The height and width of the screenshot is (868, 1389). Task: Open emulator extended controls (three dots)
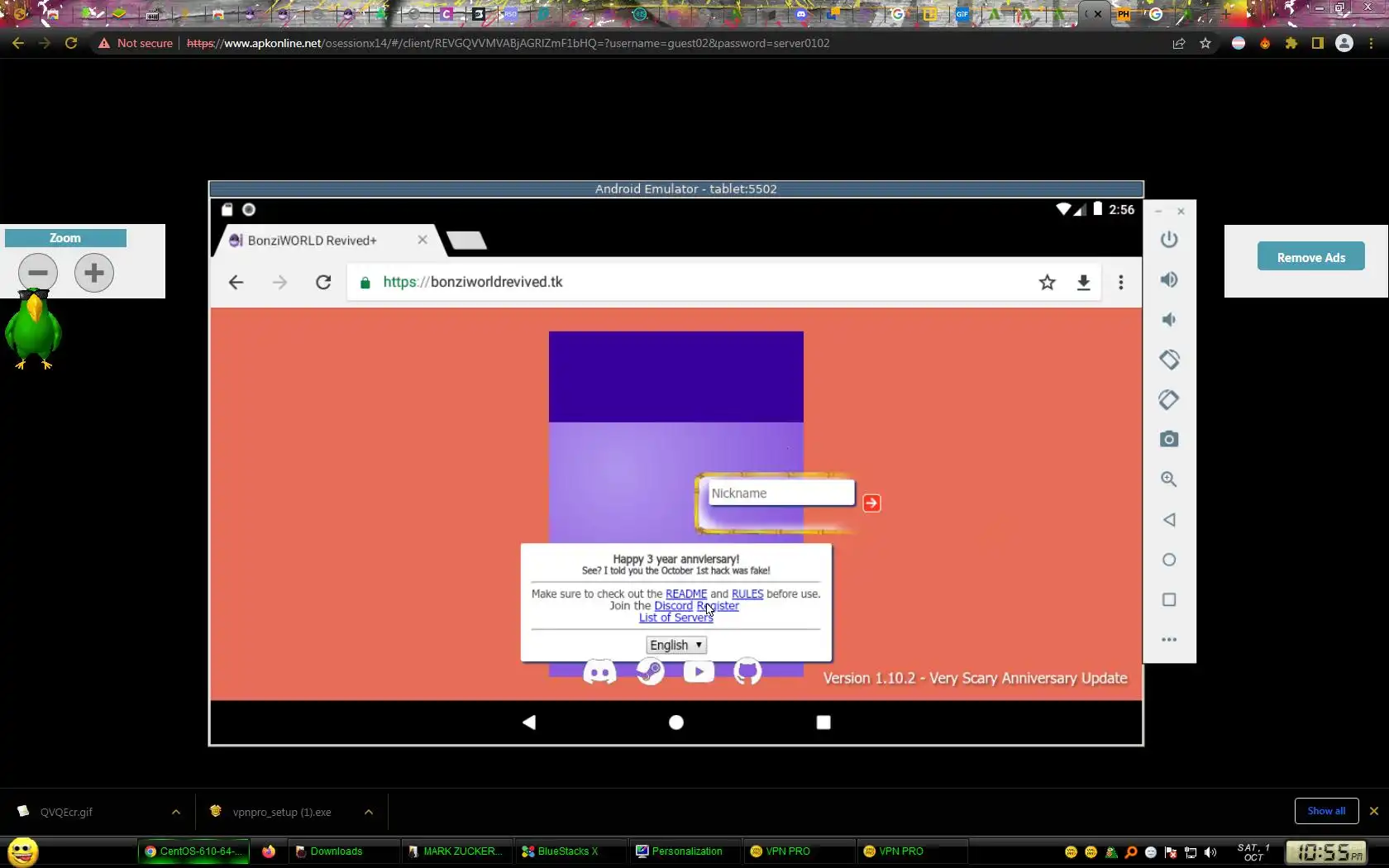(1169, 640)
